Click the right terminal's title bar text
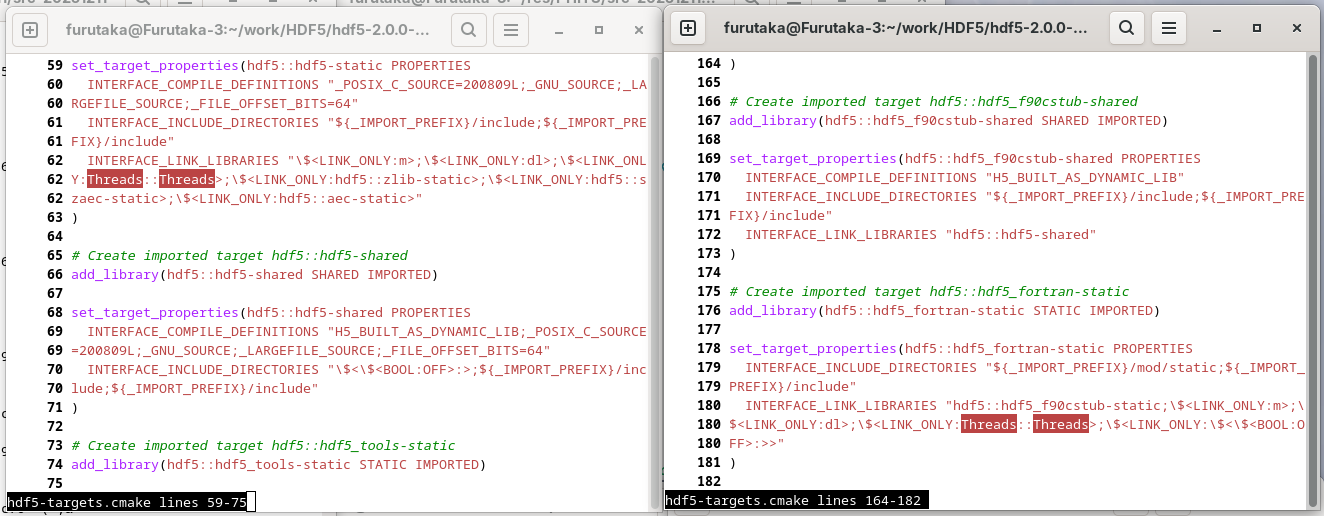 point(905,29)
